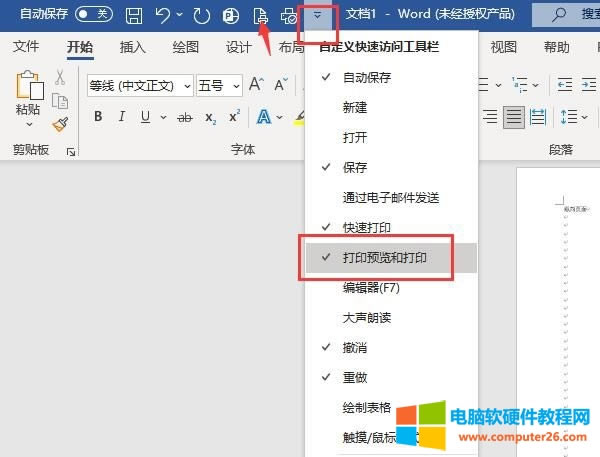Screen dimensions: 600x457
Task: Check the 新建 option in the menu
Action: 354,107
